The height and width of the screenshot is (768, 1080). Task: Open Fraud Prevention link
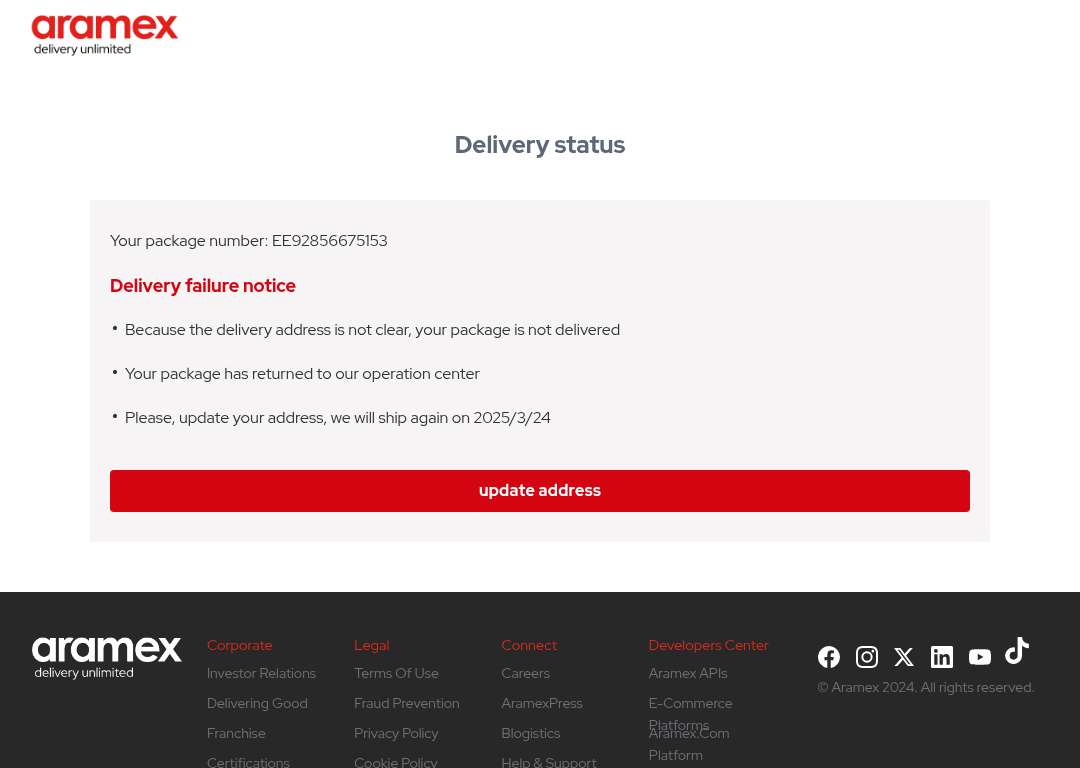[406, 703]
